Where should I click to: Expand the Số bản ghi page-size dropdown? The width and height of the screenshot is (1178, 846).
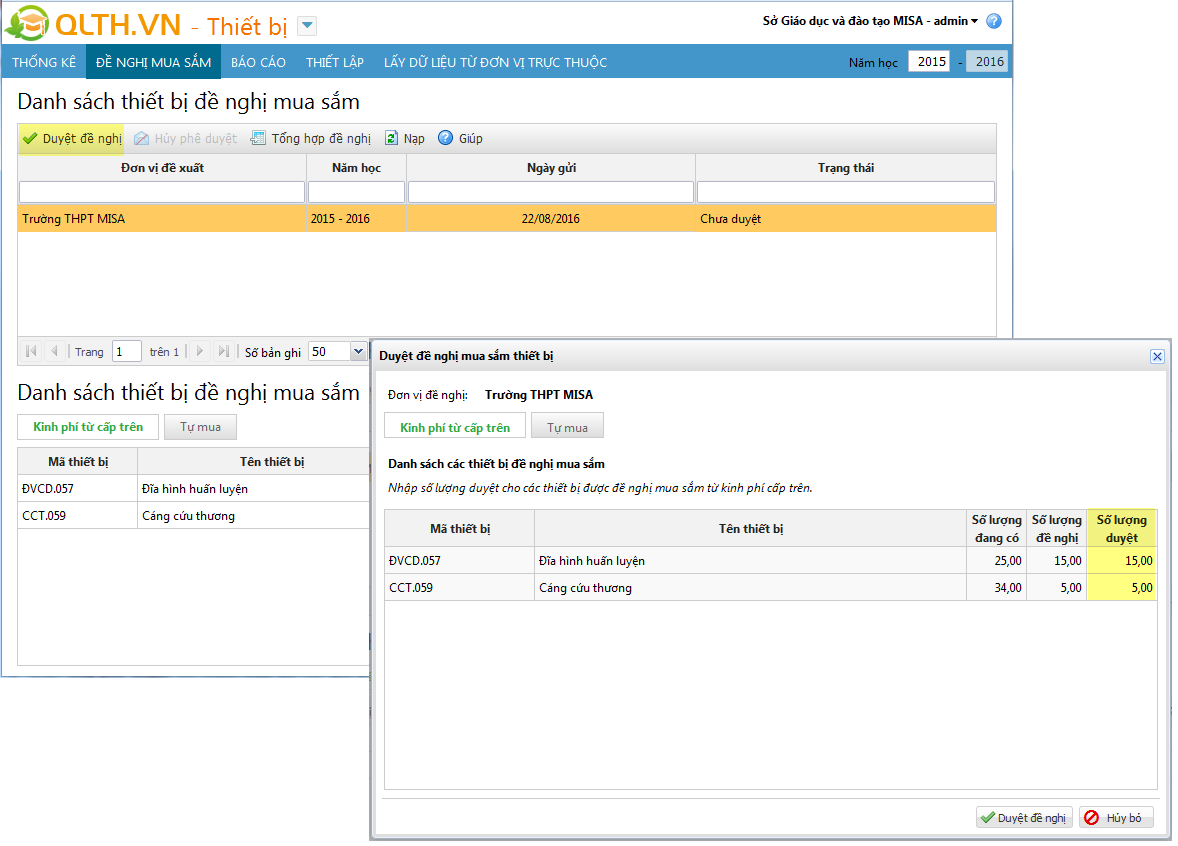358,352
